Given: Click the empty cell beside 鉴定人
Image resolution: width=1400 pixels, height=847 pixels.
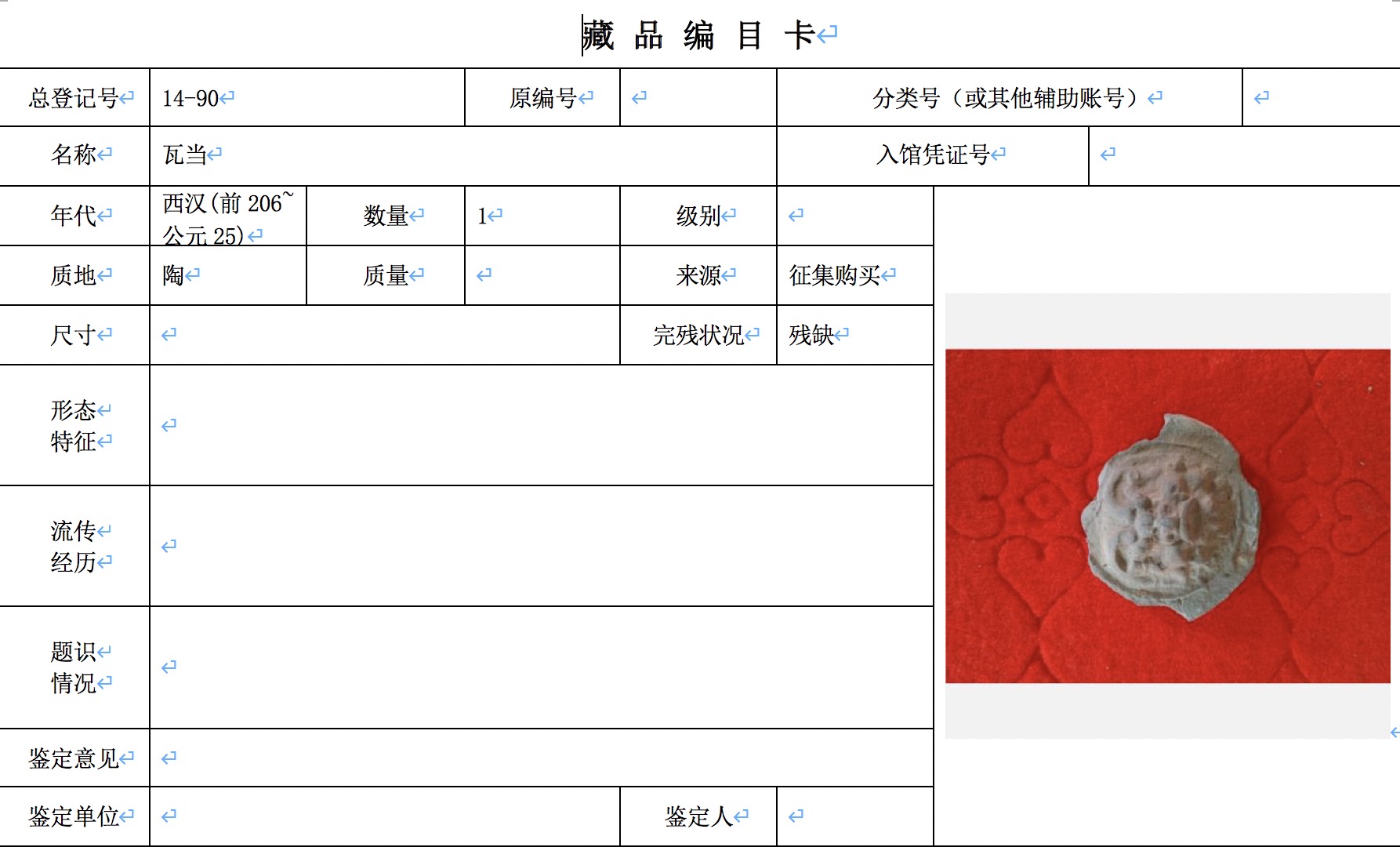Looking at the screenshot, I should pyautogui.click(x=855, y=816).
